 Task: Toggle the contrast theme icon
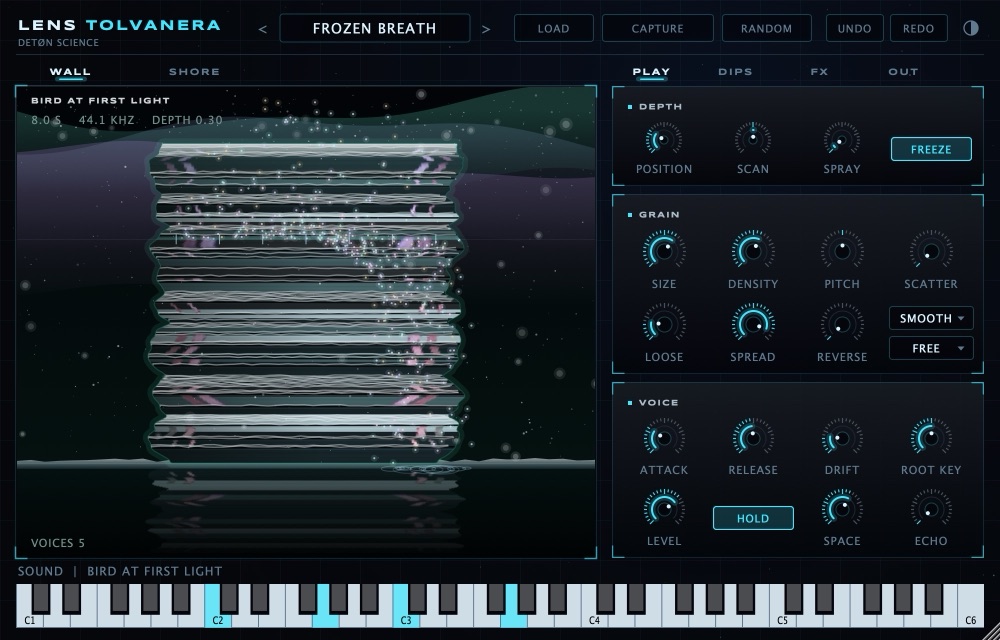coord(970,28)
